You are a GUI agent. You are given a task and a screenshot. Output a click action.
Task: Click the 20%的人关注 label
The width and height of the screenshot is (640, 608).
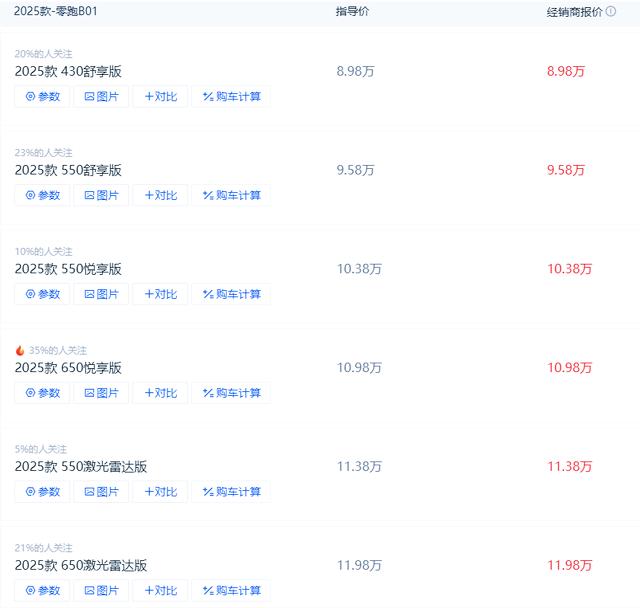[43, 53]
